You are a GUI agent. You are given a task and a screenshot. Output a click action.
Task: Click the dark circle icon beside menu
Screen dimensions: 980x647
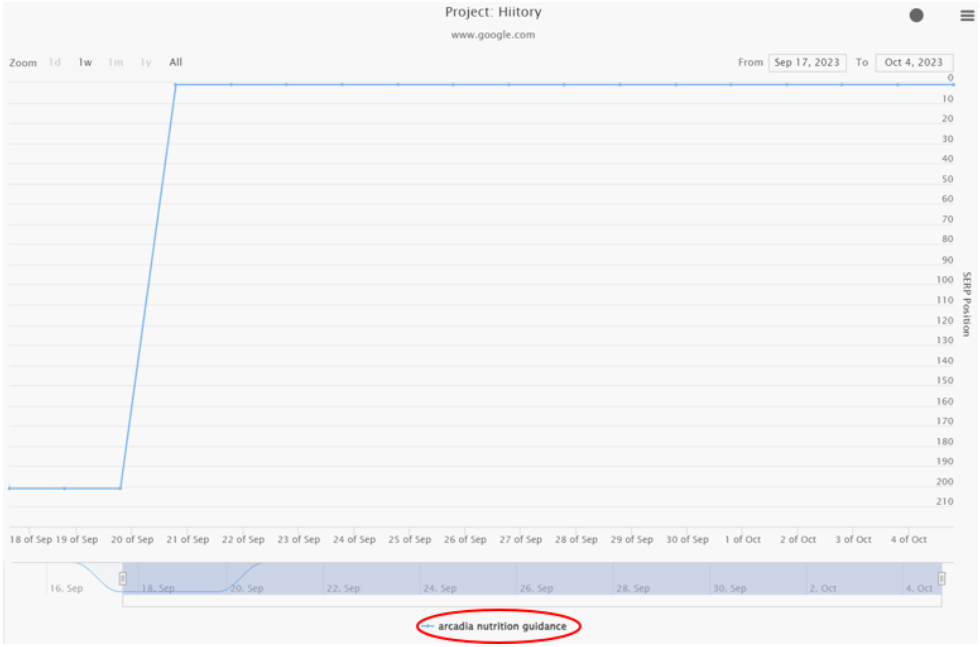tap(916, 15)
